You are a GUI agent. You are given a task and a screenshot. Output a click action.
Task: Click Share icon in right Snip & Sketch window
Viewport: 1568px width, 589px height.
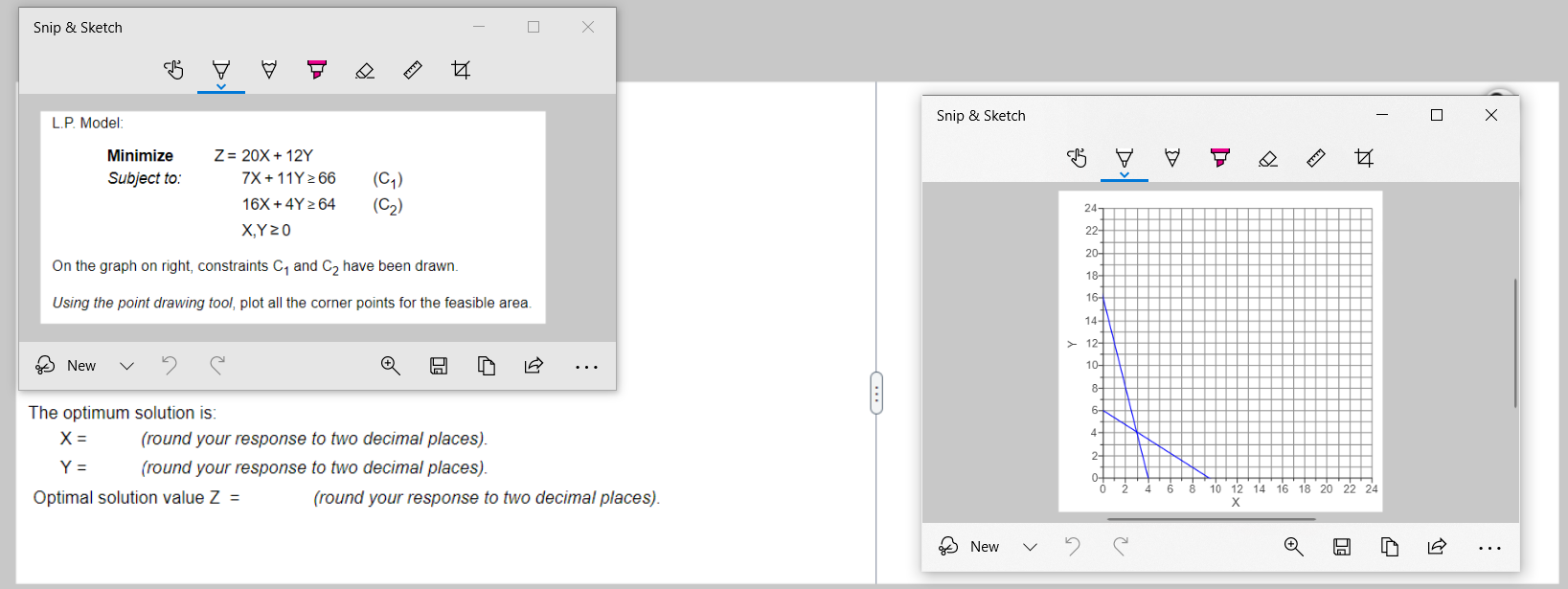1438,546
